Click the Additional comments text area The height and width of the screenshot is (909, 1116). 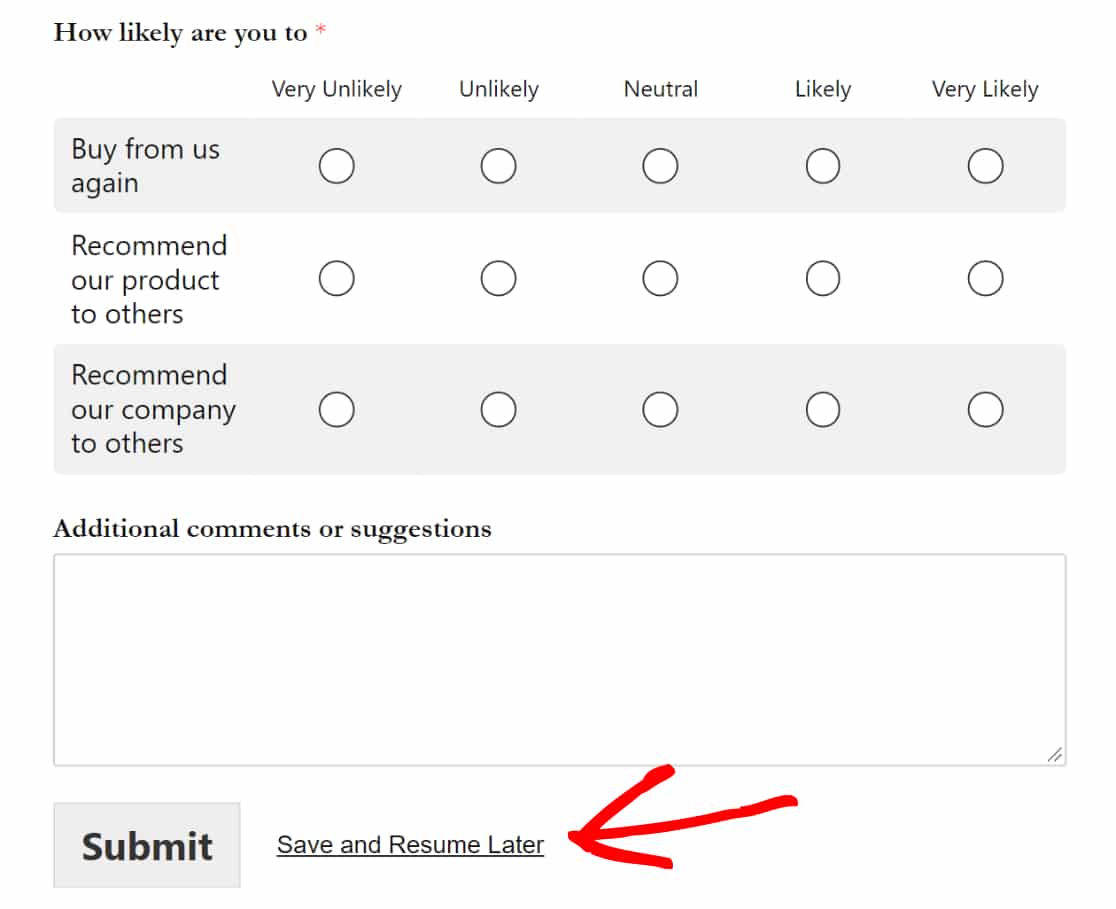coord(559,660)
